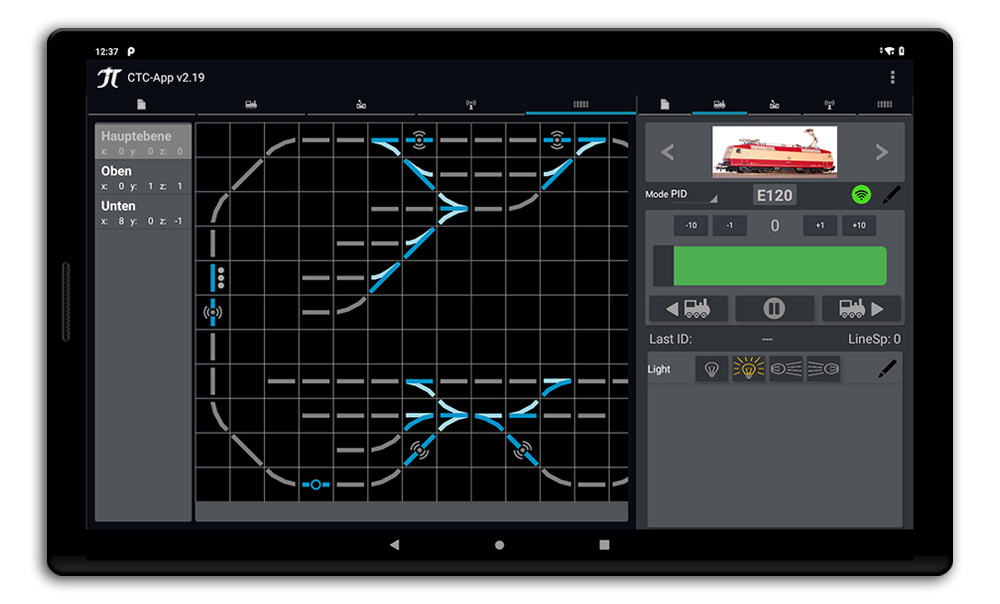The width and height of the screenshot is (1000, 604).
Task: Select the rear headlight function icon
Action: click(823, 368)
